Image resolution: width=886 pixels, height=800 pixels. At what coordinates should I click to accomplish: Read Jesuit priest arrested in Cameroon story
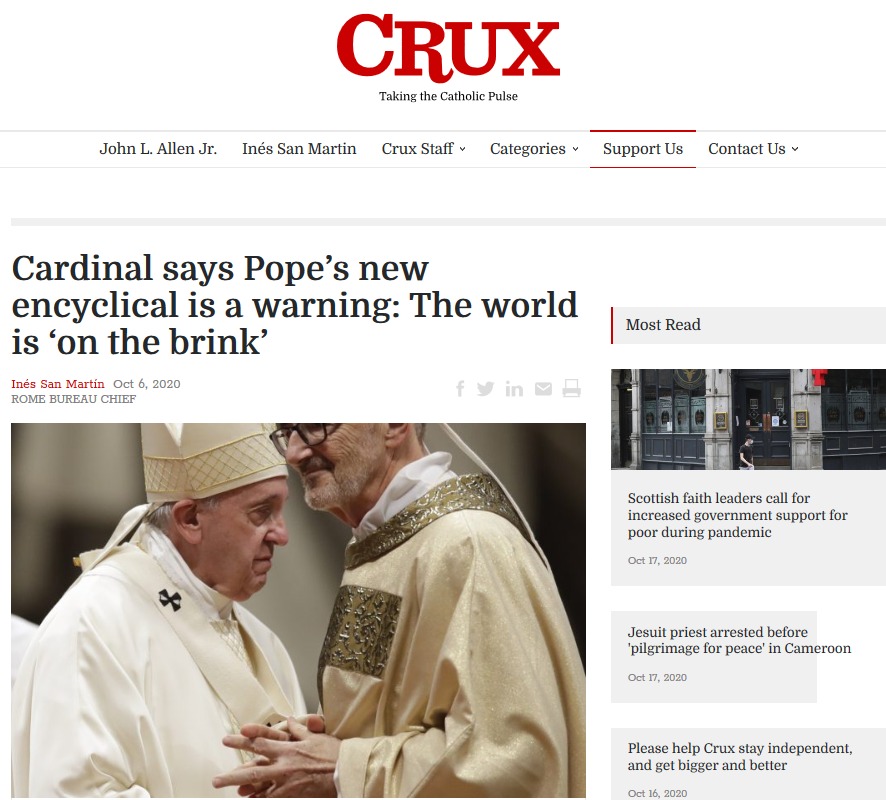coord(739,640)
